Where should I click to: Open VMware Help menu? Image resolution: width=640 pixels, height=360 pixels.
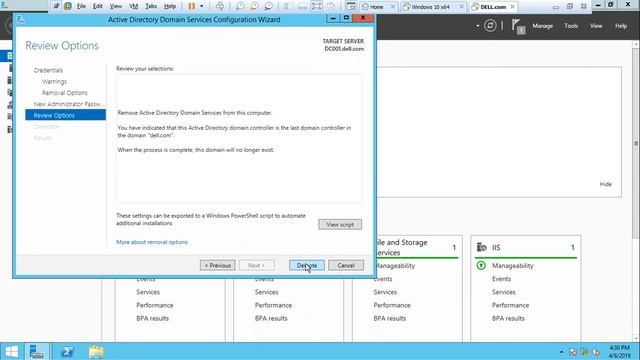(x=170, y=6)
